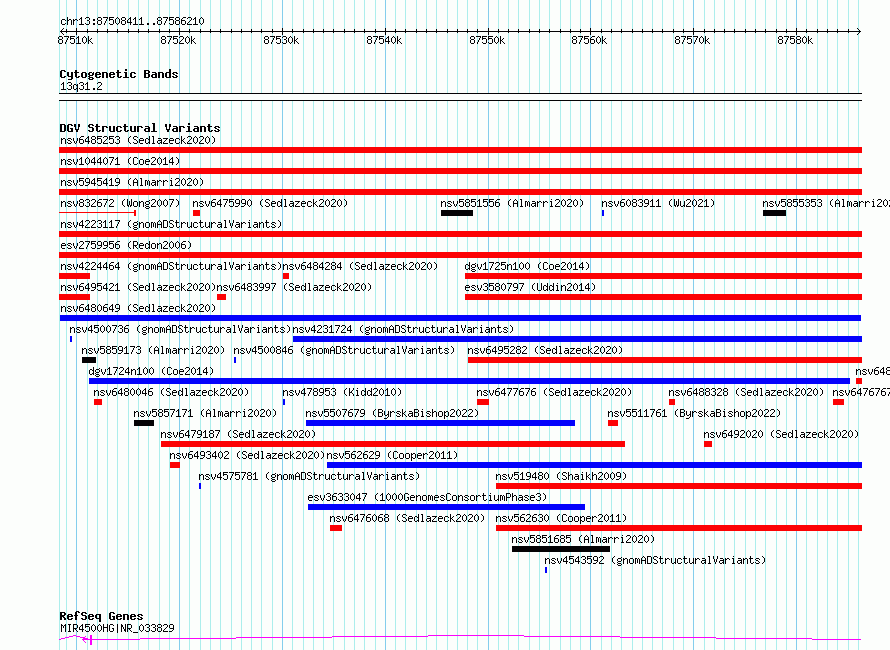Click nsv5511761 (ByrskaBishop2022) label
Image resolution: width=890 pixels, height=650 pixels.
(x=694, y=413)
